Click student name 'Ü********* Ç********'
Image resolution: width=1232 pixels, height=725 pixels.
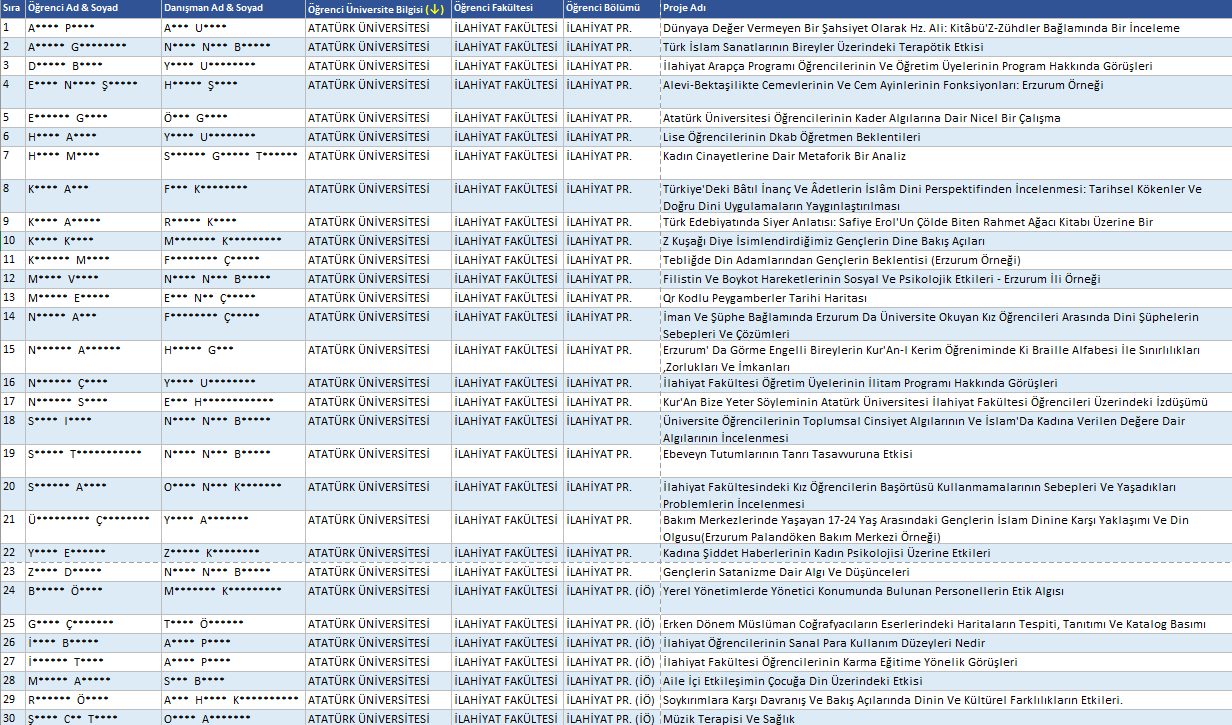pos(89,520)
